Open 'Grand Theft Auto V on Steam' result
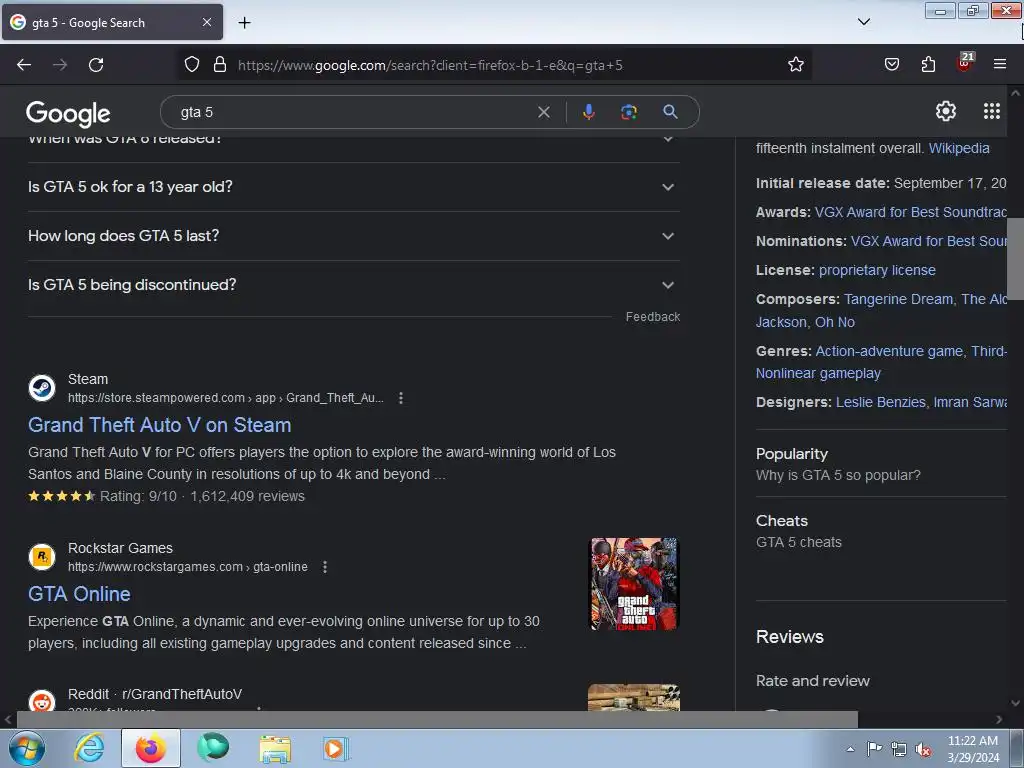 click(x=159, y=425)
